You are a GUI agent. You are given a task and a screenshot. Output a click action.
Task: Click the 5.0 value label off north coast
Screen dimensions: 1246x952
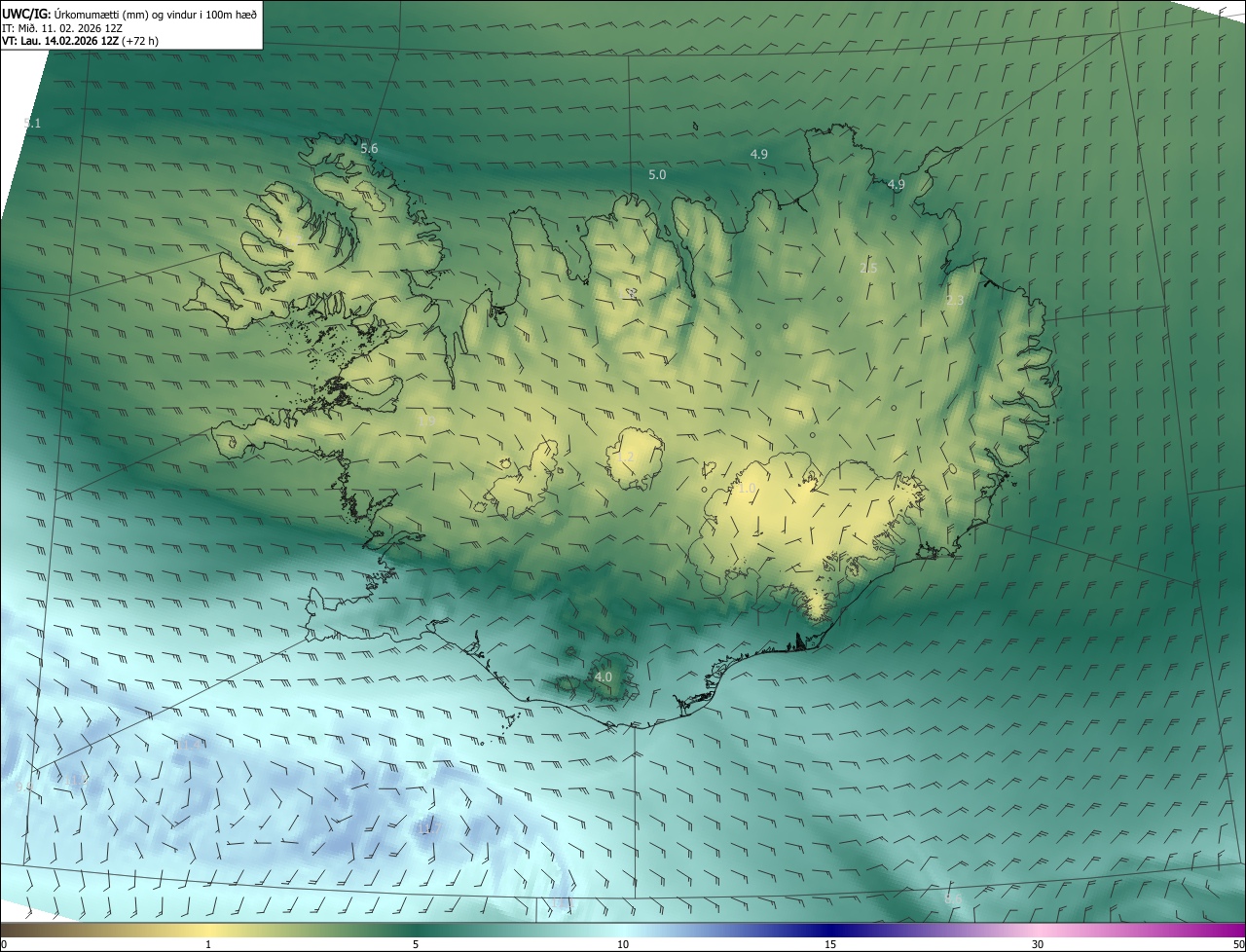[x=657, y=174]
